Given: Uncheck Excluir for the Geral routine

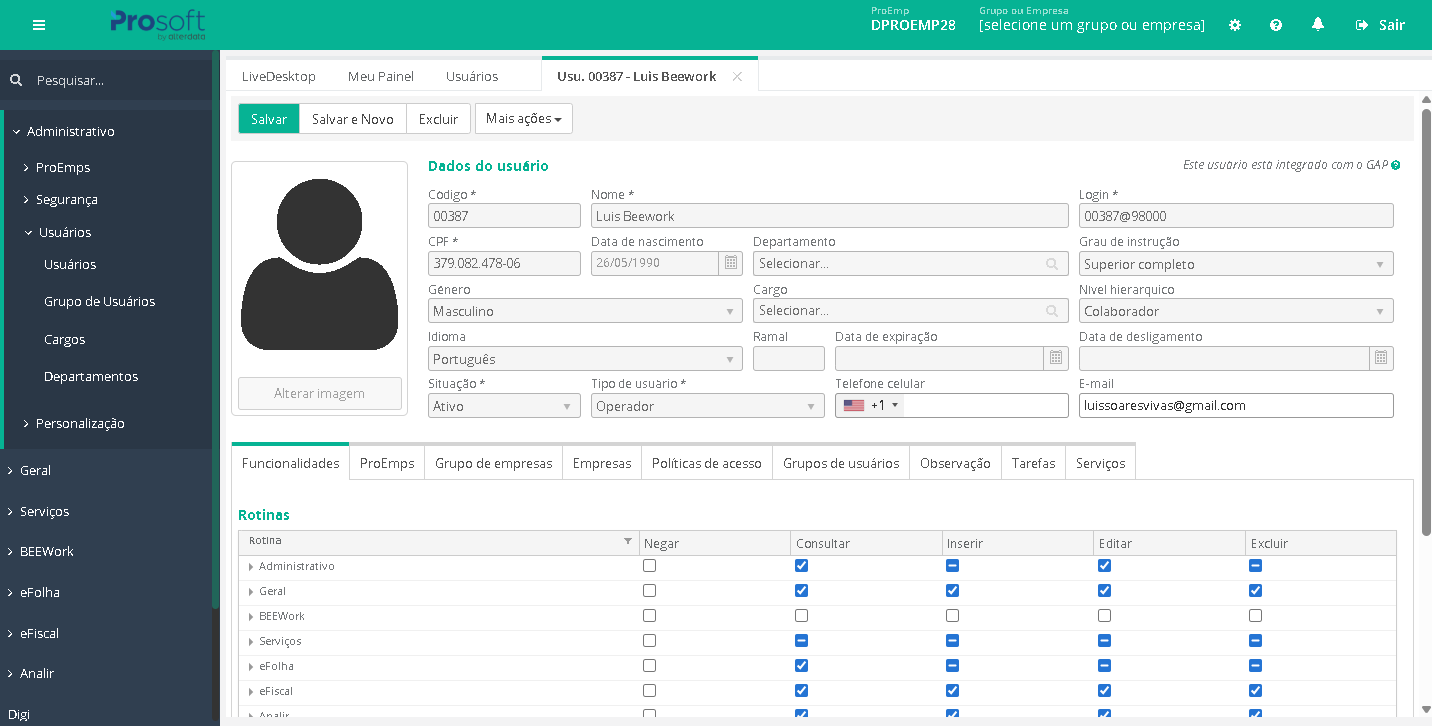Looking at the screenshot, I should pos(1255,591).
